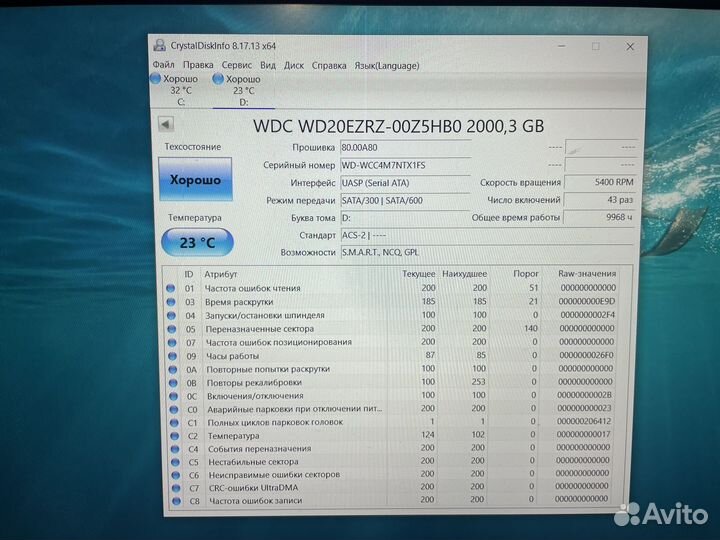Select the C: disk tab at 32 °C
This screenshot has height=540, width=720.
click(x=180, y=90)
